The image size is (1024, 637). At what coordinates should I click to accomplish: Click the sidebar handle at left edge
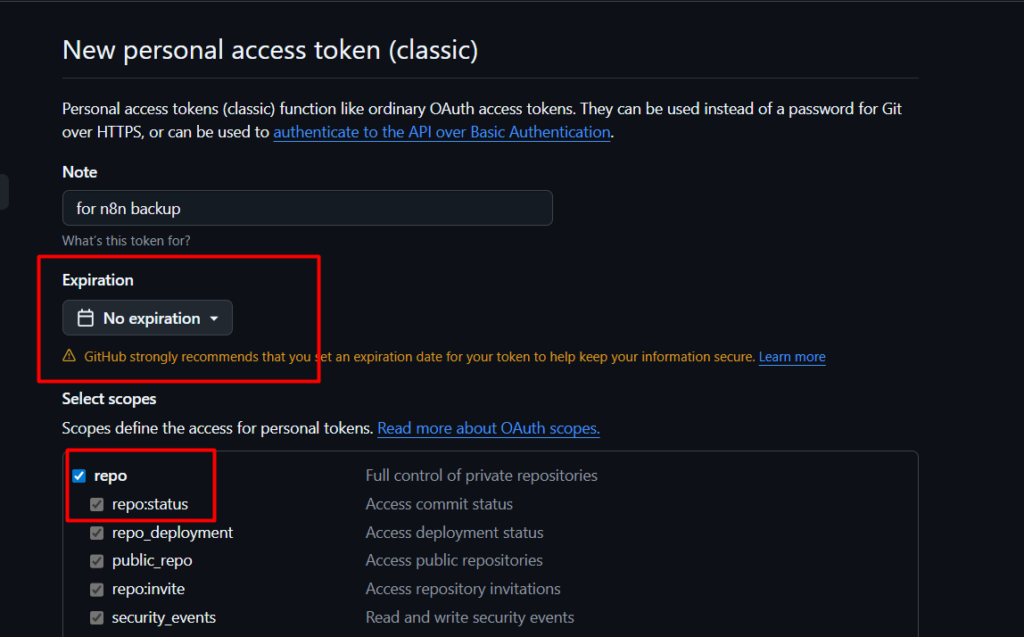coord(4,192)
